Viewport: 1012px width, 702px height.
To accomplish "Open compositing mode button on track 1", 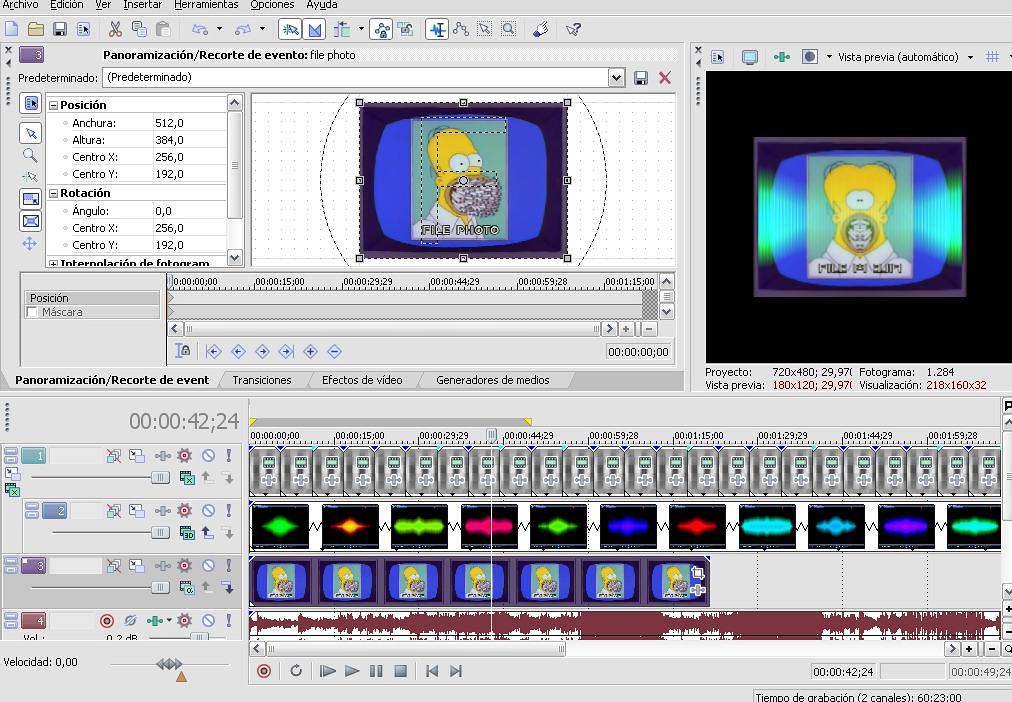I will click(x=187, y=478).
